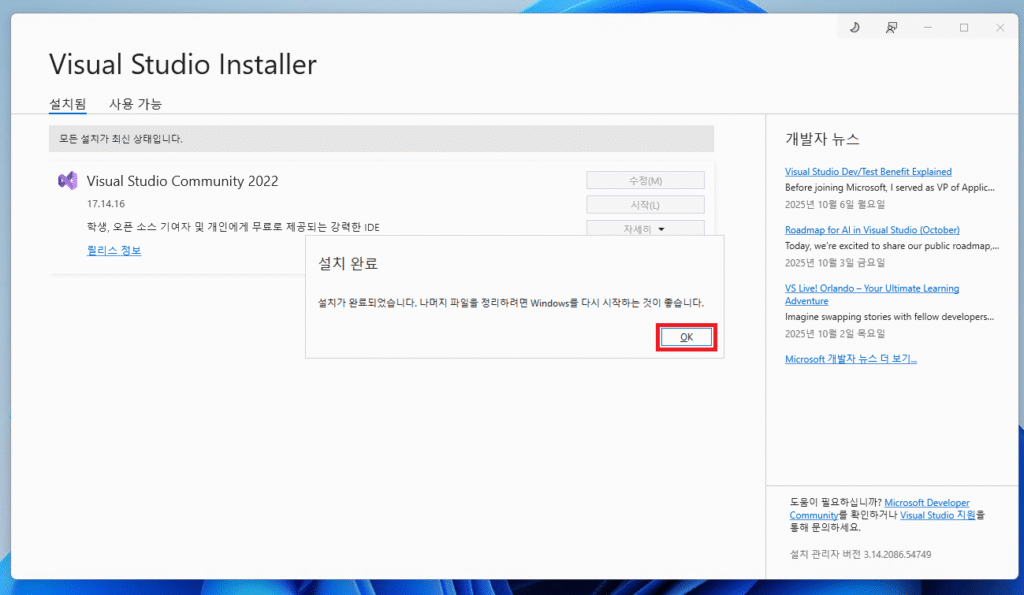Viewport: 1024px width, 595px height.
Task: Switch to the 설치됨 tab
Action: [x=67, y=104]
